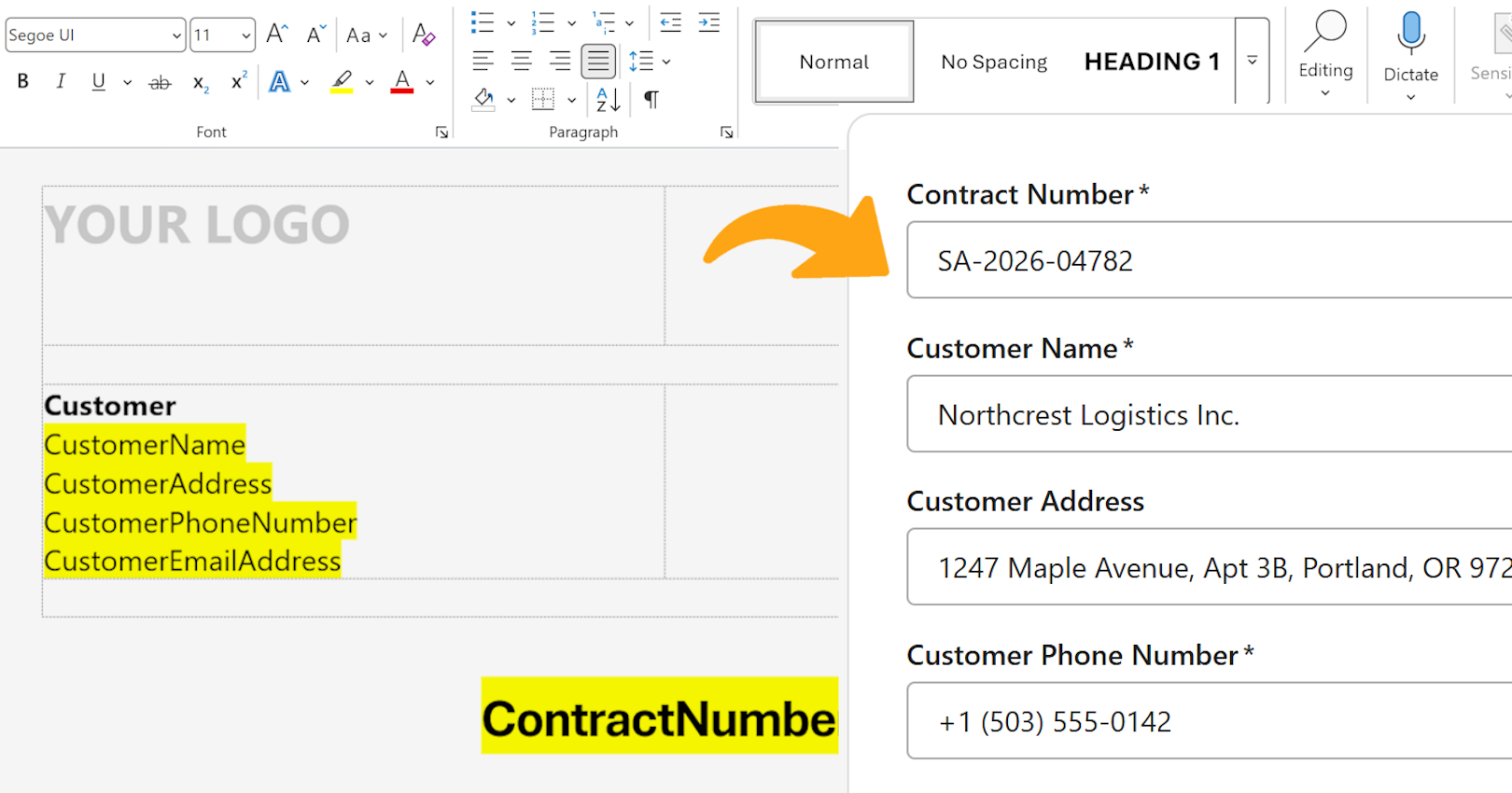Apply the Heading 1 style
This screenshot has width=1512, height=793.
(1153, 62)
